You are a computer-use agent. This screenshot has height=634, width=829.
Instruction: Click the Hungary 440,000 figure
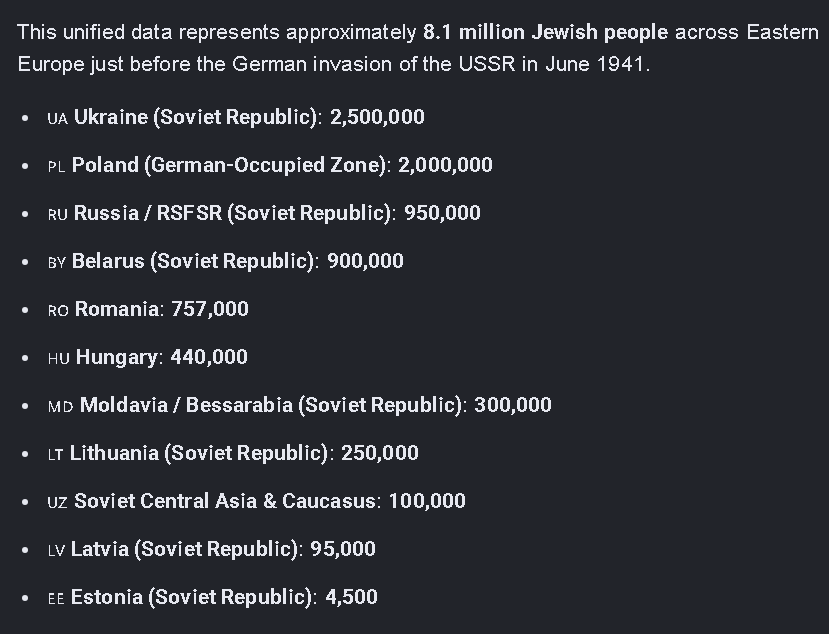click(x=209, y=357)
